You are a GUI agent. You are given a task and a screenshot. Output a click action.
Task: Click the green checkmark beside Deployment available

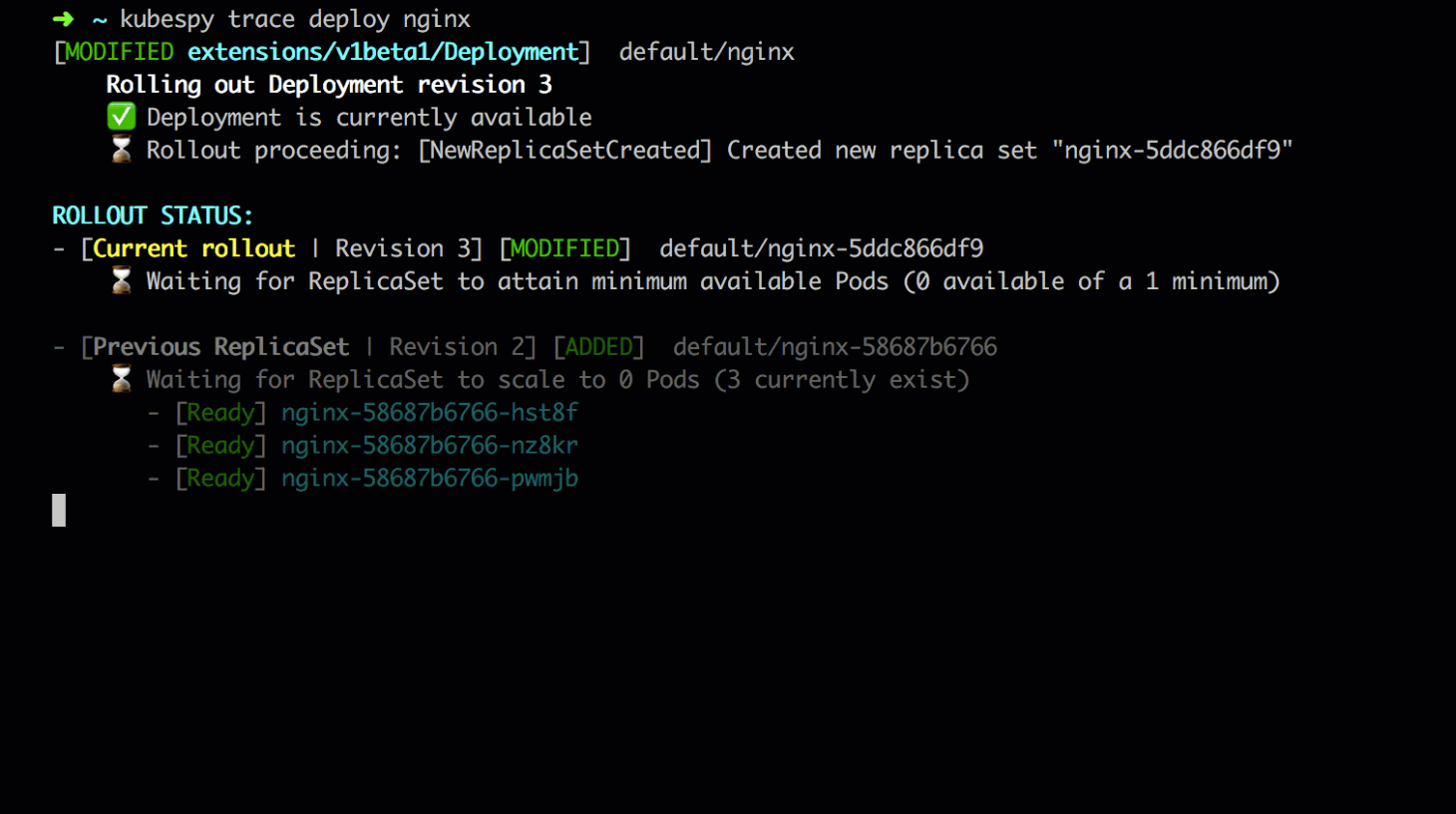tap(121, 117)
